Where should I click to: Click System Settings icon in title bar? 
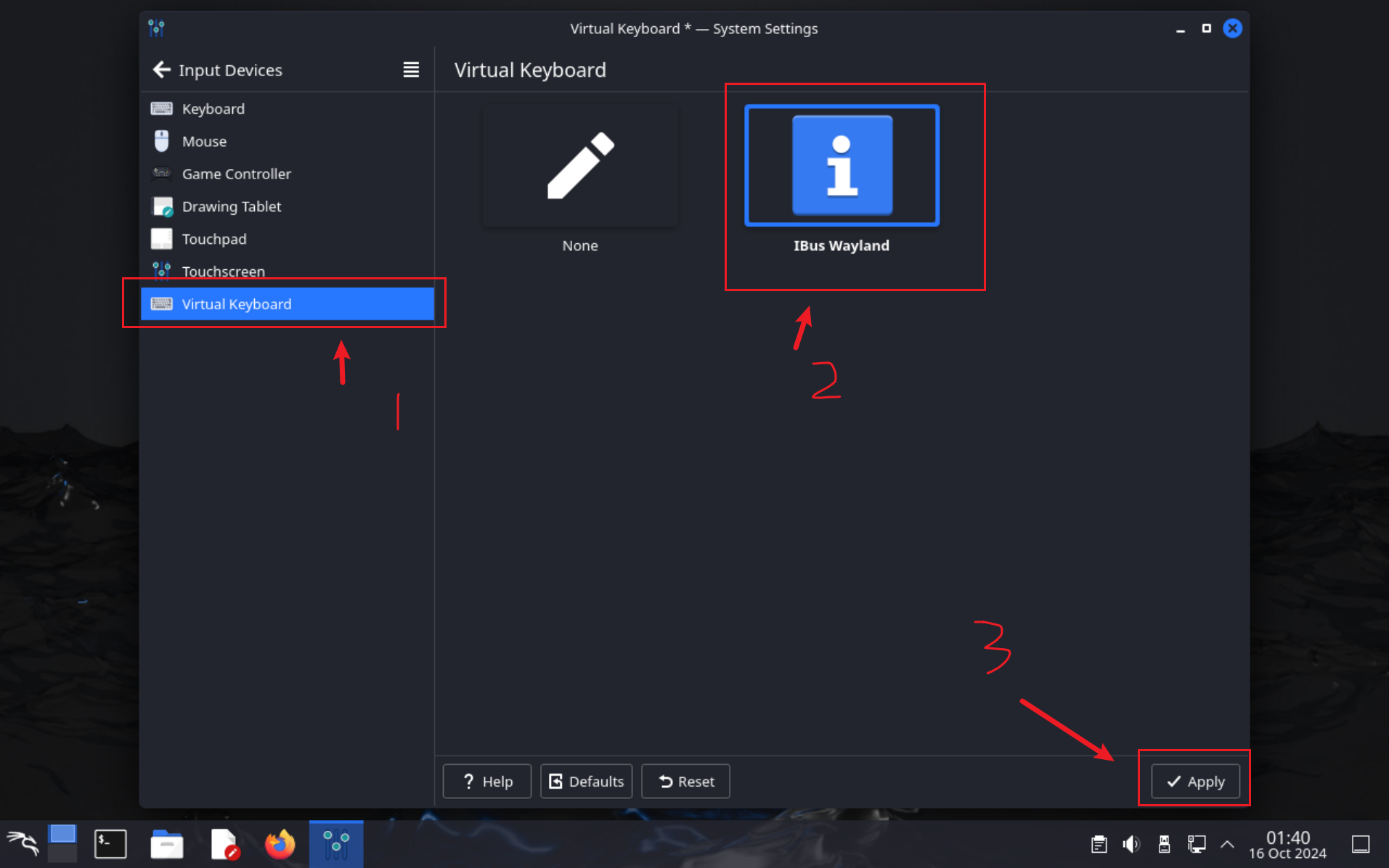click(156, 28)
